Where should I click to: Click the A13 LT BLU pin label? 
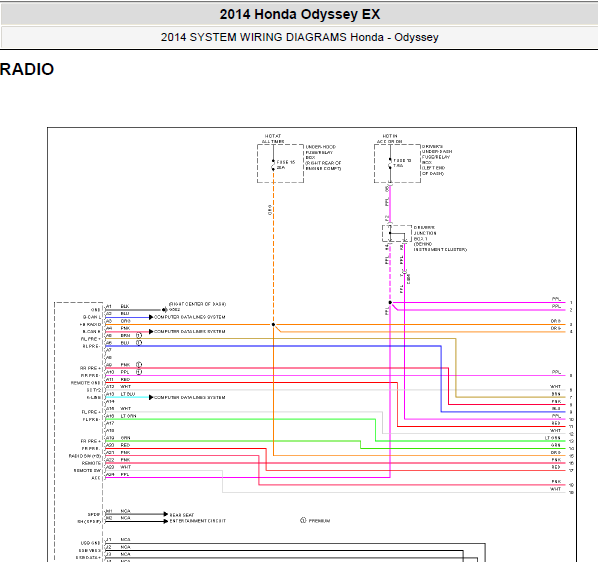click(x=120, y=394)
